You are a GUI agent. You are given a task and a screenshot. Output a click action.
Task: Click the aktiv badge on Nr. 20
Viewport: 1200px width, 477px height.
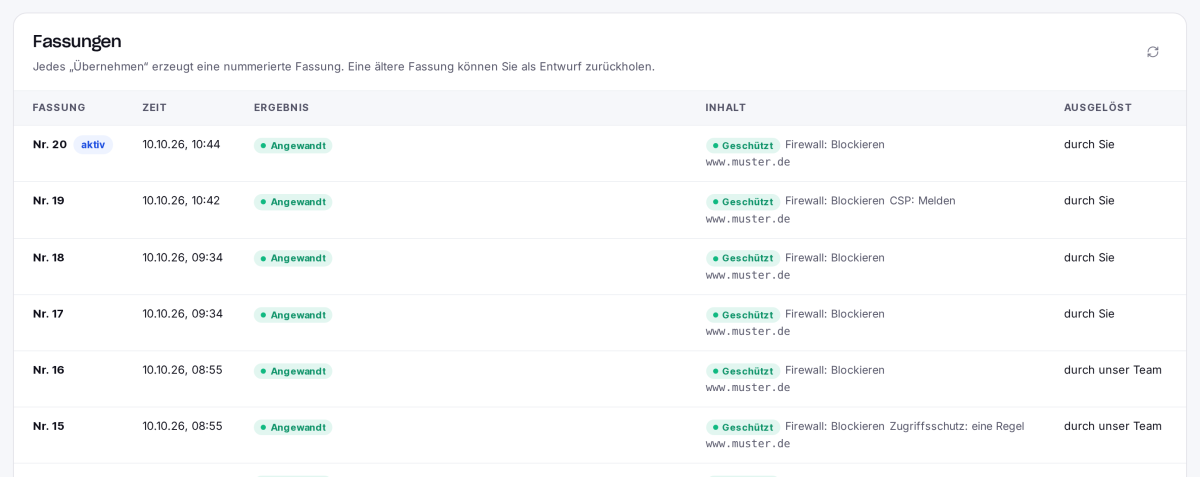coord(93,145)
